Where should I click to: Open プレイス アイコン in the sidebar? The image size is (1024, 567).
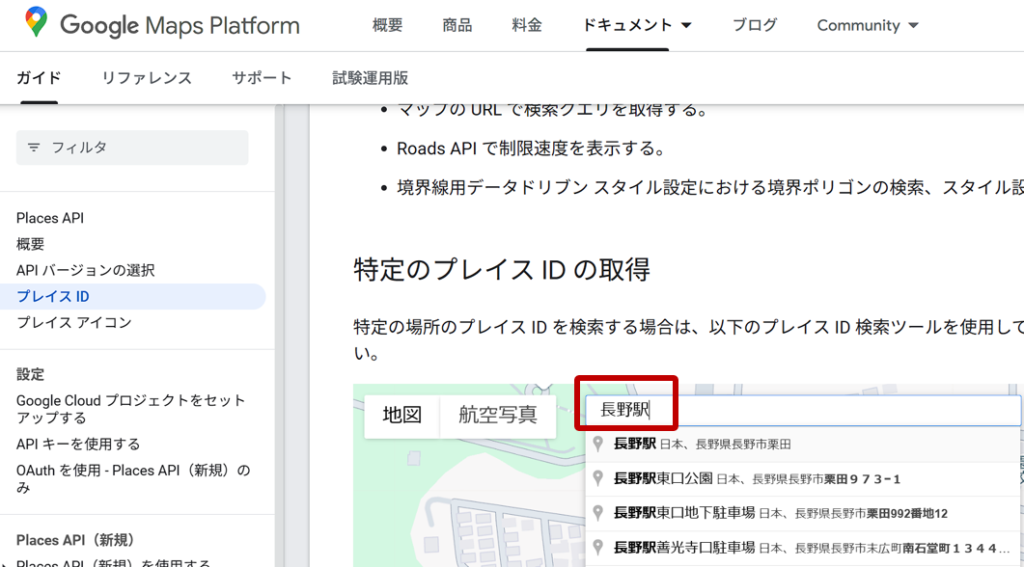(x=74, y=323)
